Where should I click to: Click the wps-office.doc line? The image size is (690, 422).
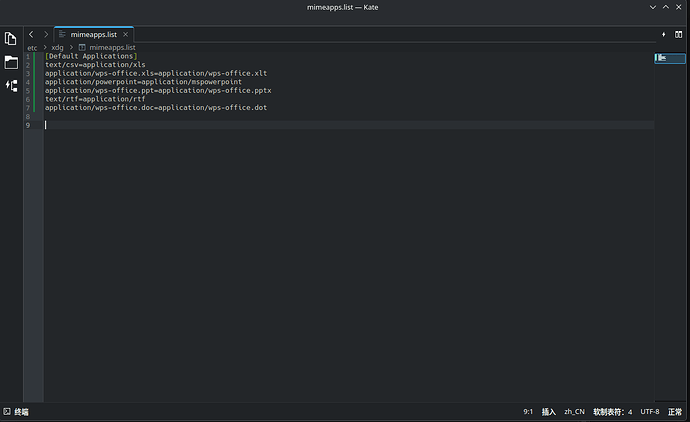(156, 108)
